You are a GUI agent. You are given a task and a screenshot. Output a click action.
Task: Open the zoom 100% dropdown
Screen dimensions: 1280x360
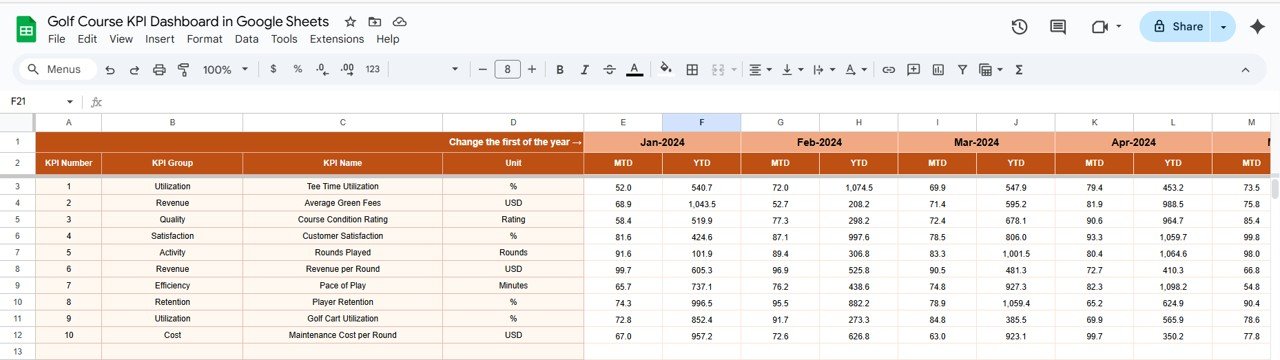[225, 70]
